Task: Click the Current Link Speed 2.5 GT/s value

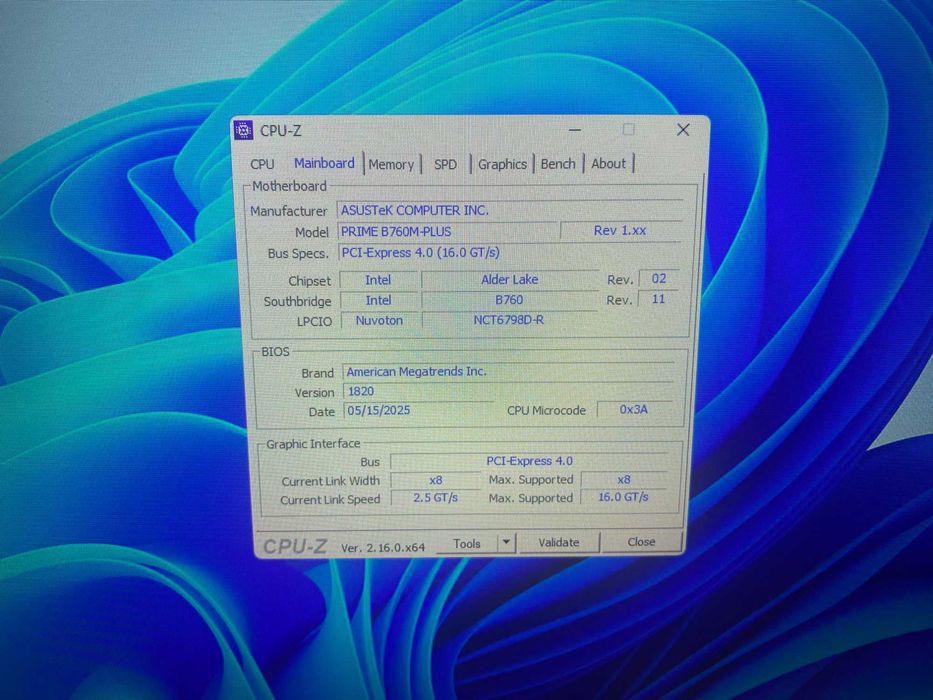Action: pyautogui.click(x=436, y=498)
